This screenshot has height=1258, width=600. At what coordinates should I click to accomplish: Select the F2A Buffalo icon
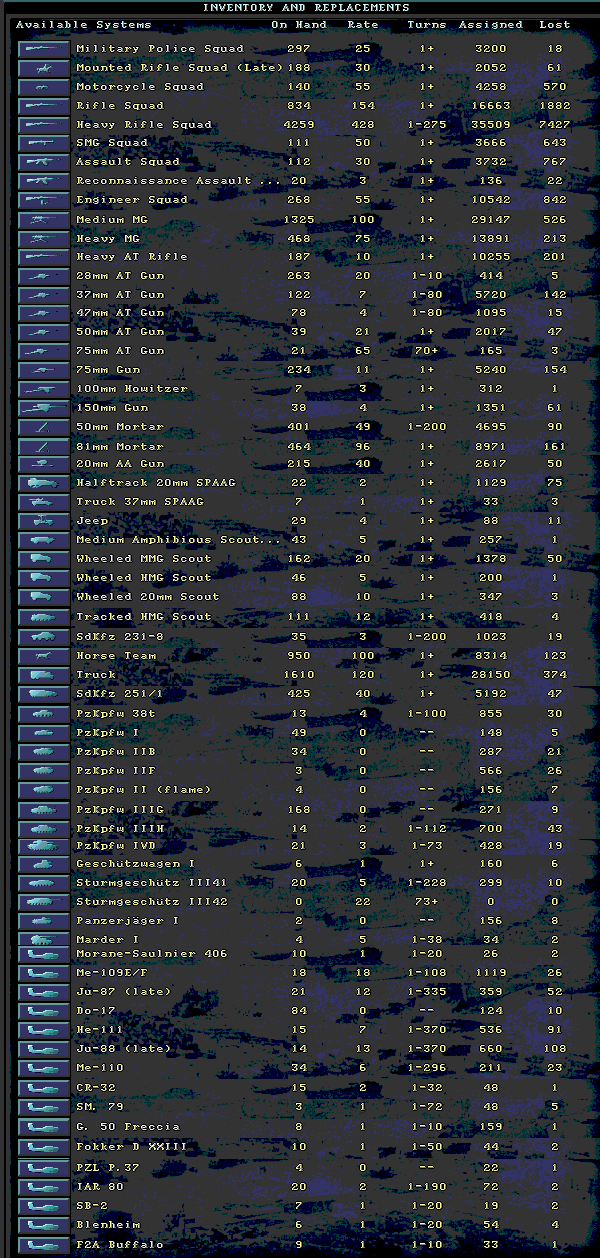click(x=44, y=1245)
